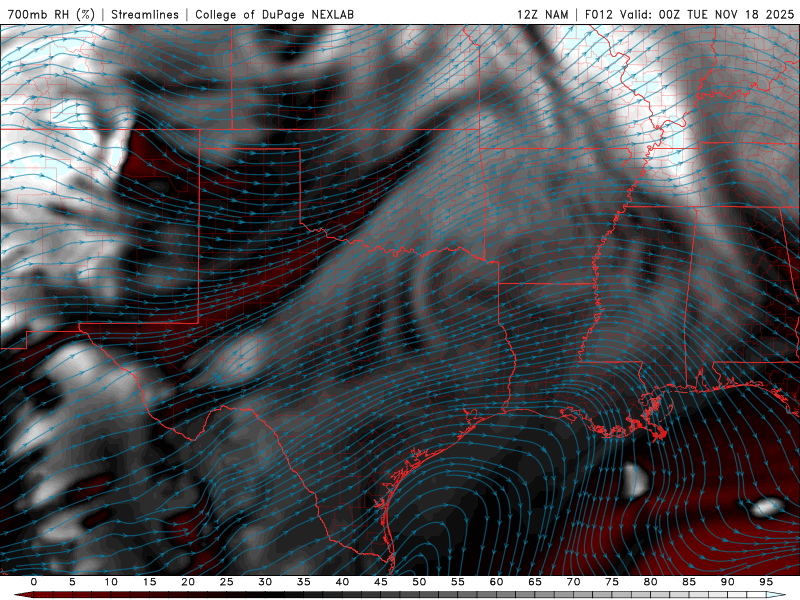800x600 pixels.
Task: Click the '65' colorbar scale label
Action: click(x=535, y=582)
